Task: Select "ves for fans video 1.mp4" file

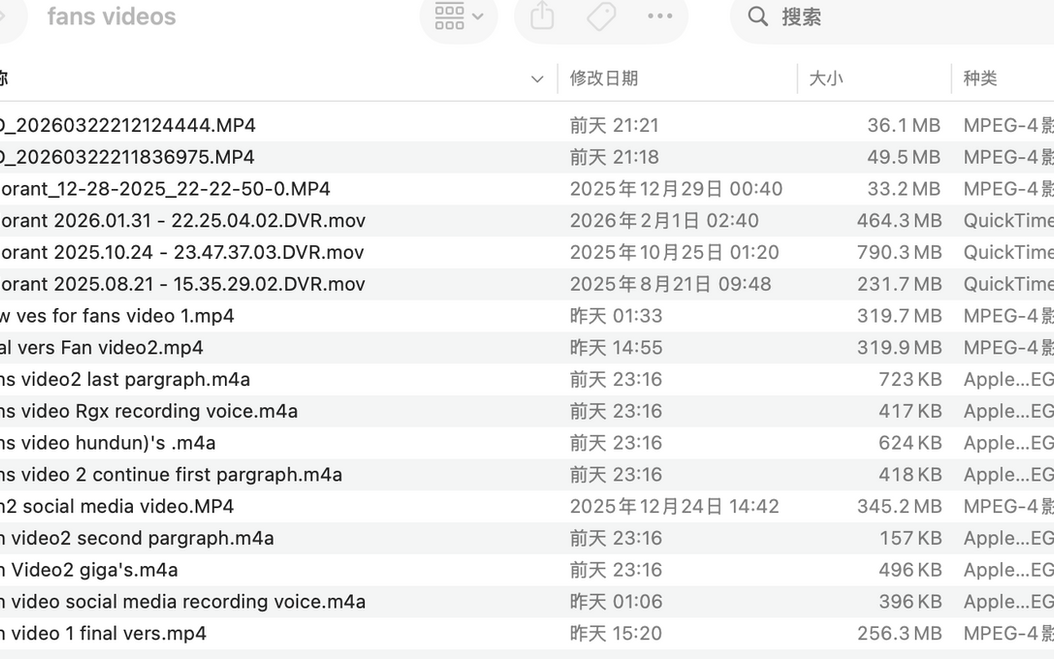Action: 118,316
